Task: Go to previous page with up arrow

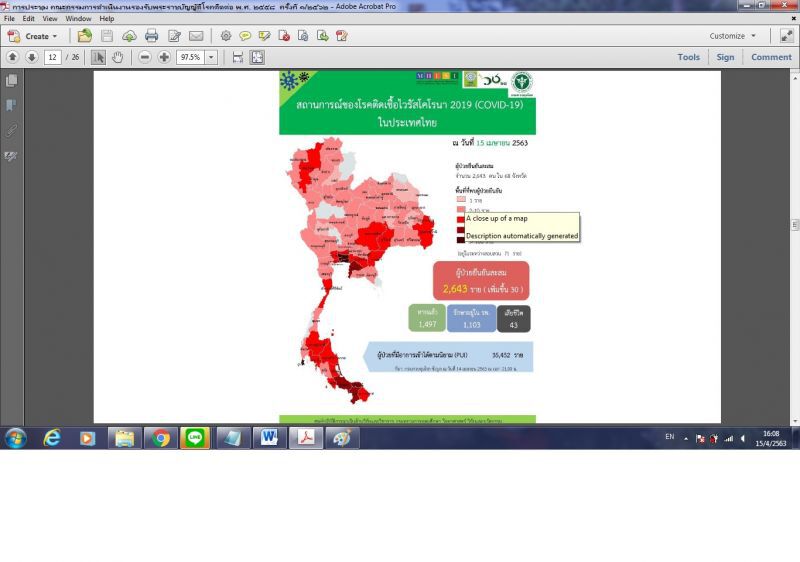Action: tap(13, 57)
